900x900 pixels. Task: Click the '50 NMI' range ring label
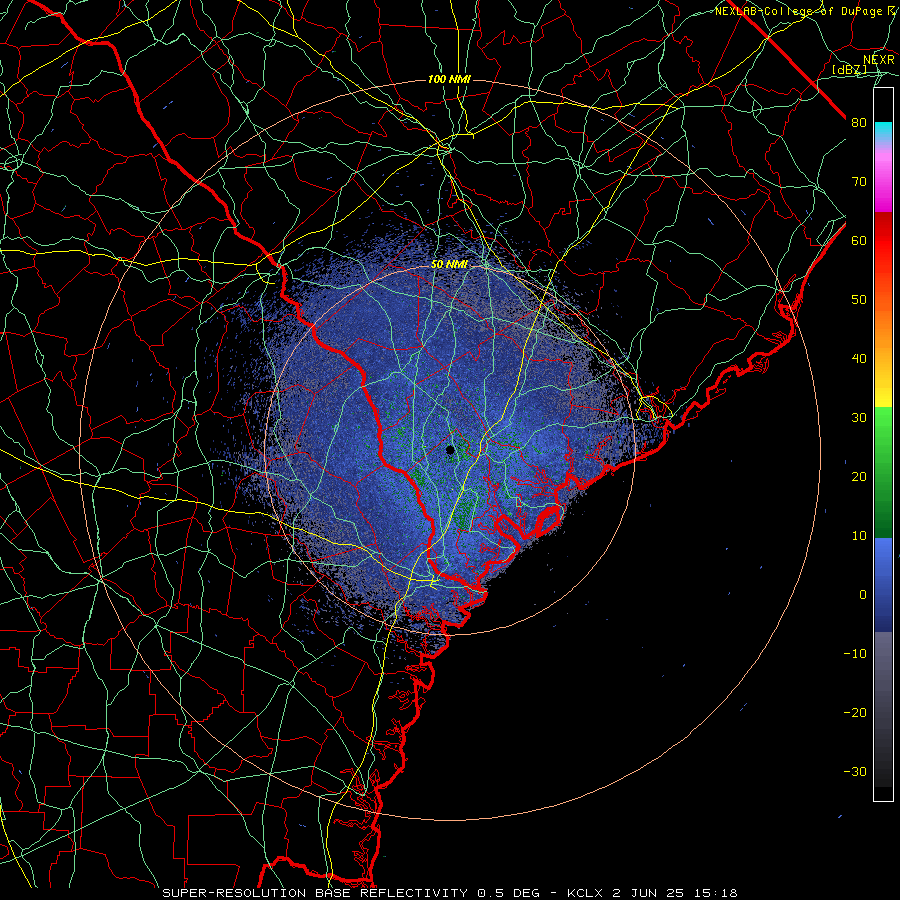pyautogui.click(x=449, y=264)
